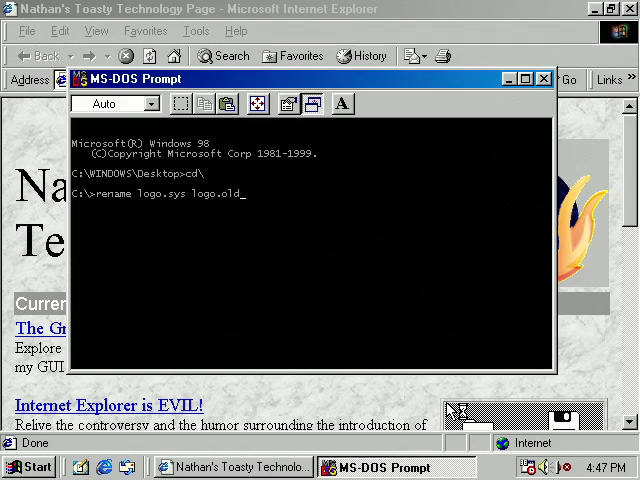Click the Internet zone indicator in status bar
The width and height of the screenshot is (640, 480).
tap(564, 443)
